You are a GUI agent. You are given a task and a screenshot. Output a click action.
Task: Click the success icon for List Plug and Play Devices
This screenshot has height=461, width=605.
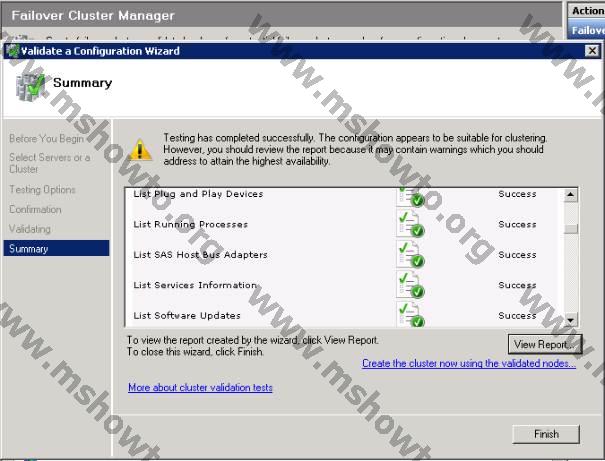coord(411,197)
